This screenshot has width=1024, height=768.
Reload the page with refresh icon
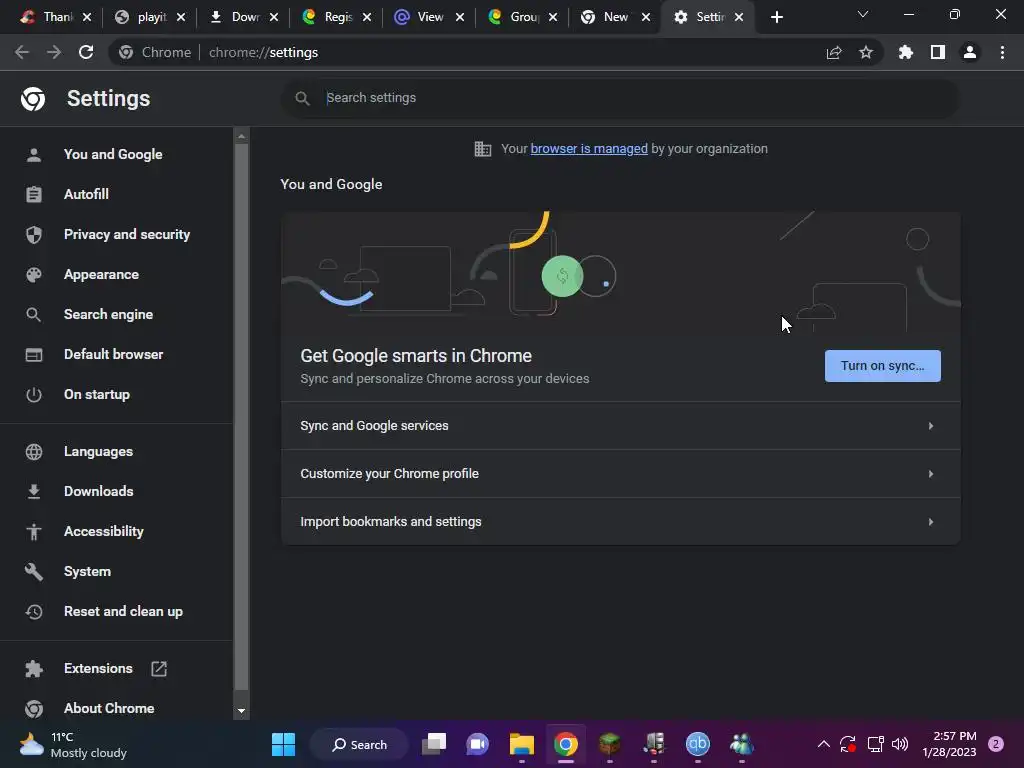(86, 52)
